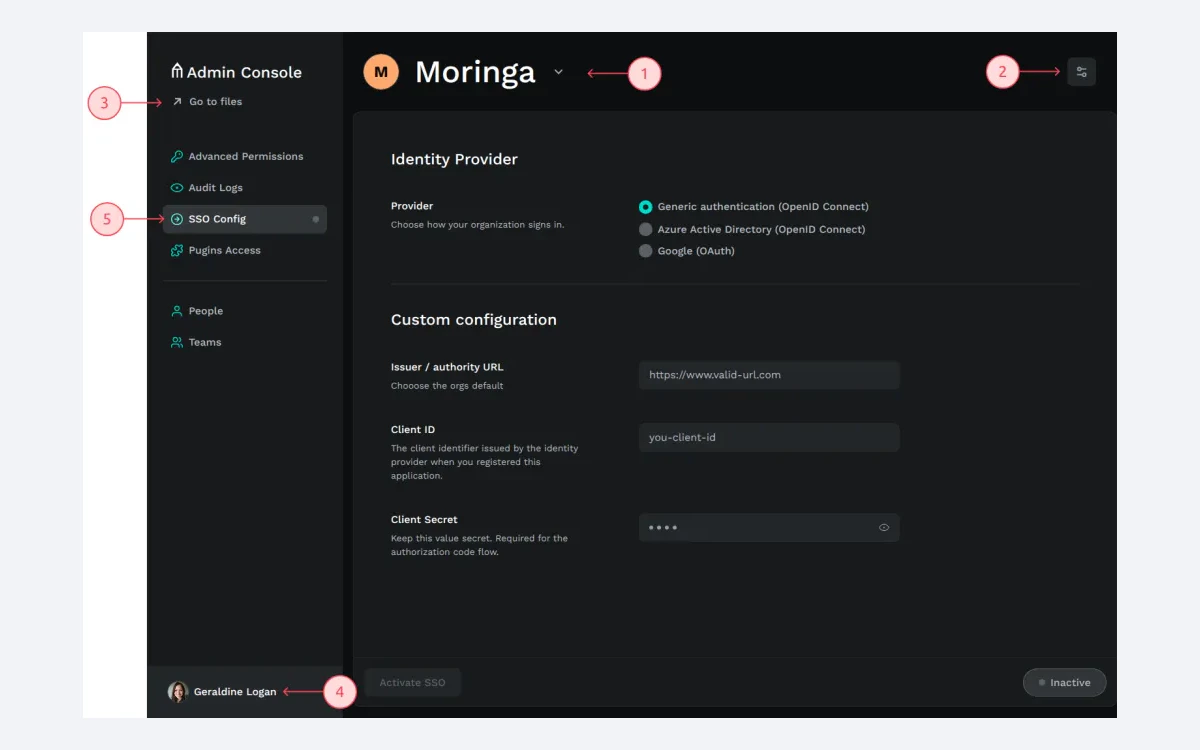Select Generic authentication (OpenID Connect) radio
Screen dimensions: 1200x750
coord(646,207)
